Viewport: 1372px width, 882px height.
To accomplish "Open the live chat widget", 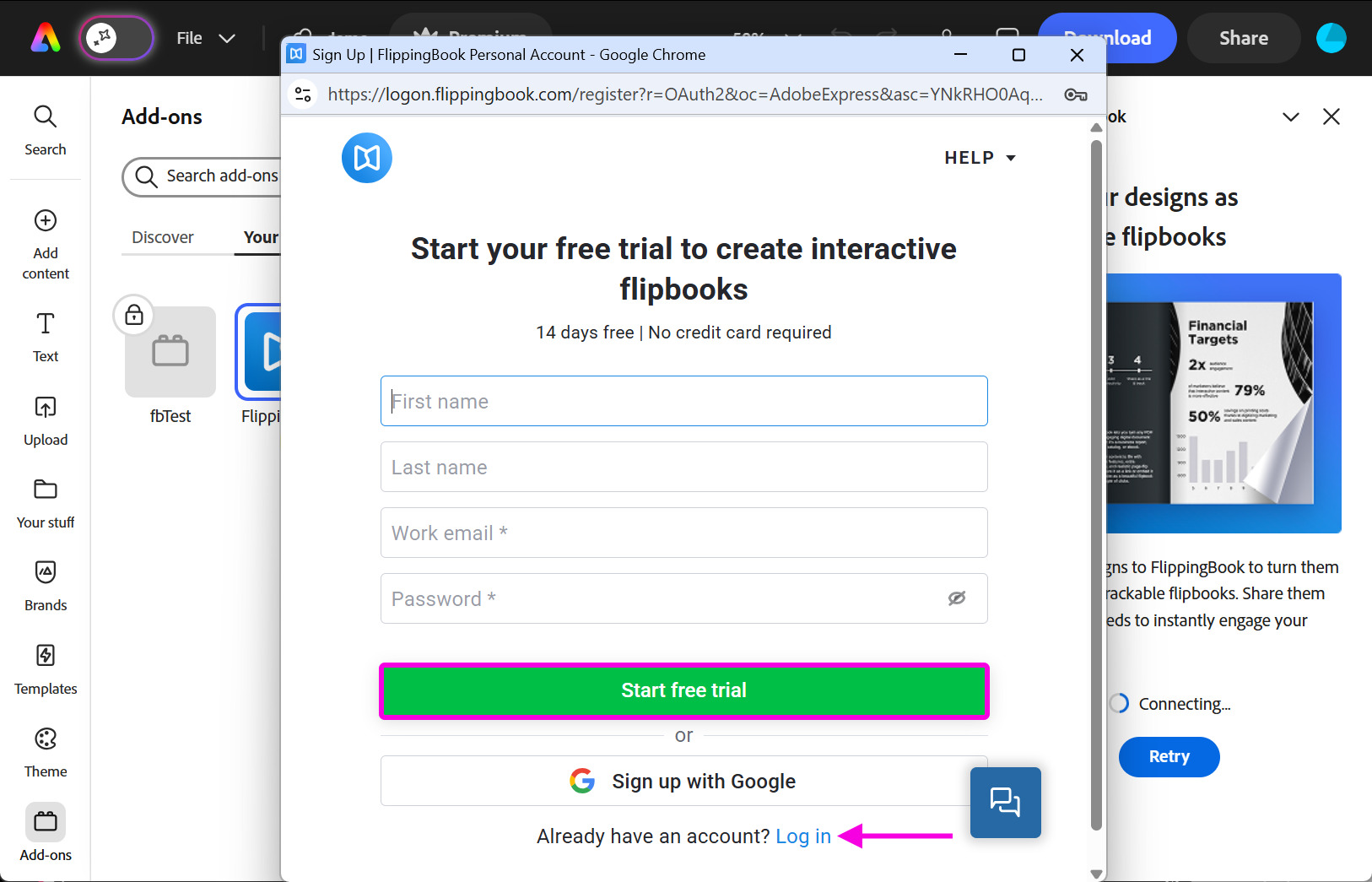I will coord(1005,802).
